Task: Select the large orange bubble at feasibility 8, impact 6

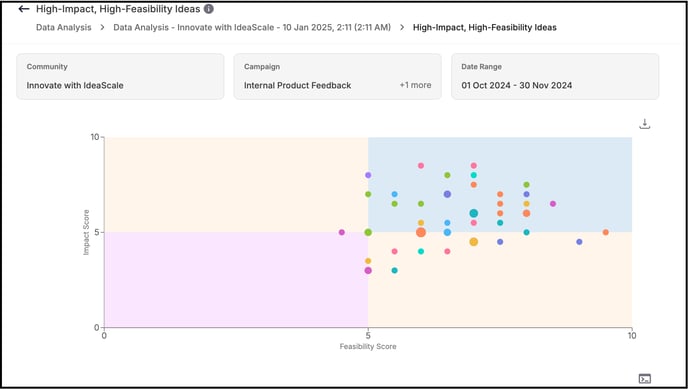Action: point(527,213)
